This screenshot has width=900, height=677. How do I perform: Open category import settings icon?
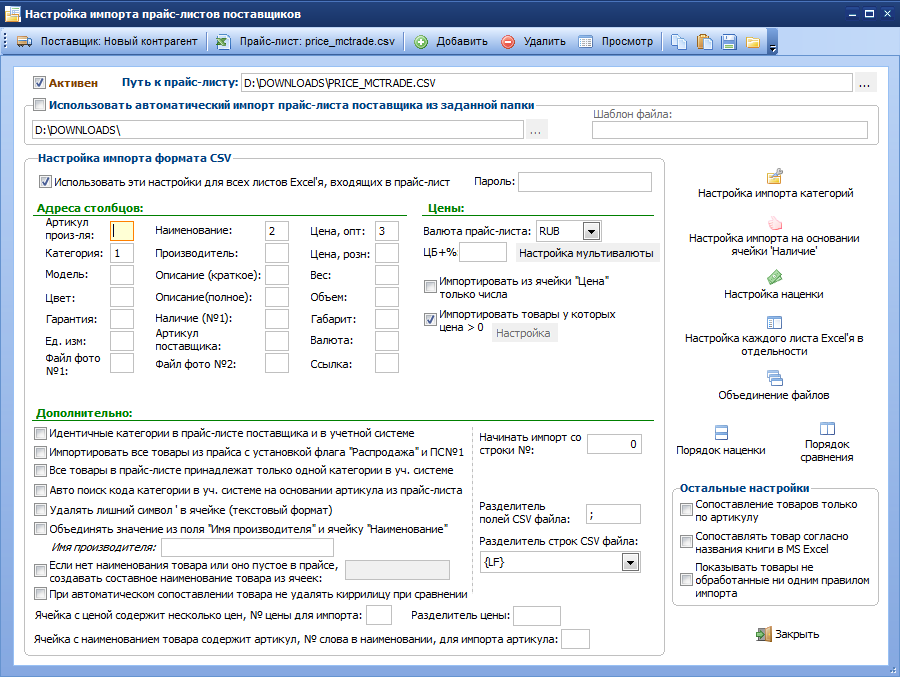[x=775, y=176]
